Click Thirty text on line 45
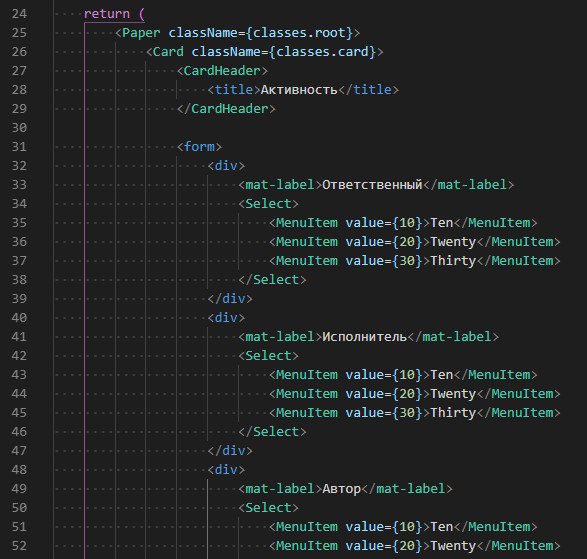Screen dimensions: 587x559 (453, 413)
